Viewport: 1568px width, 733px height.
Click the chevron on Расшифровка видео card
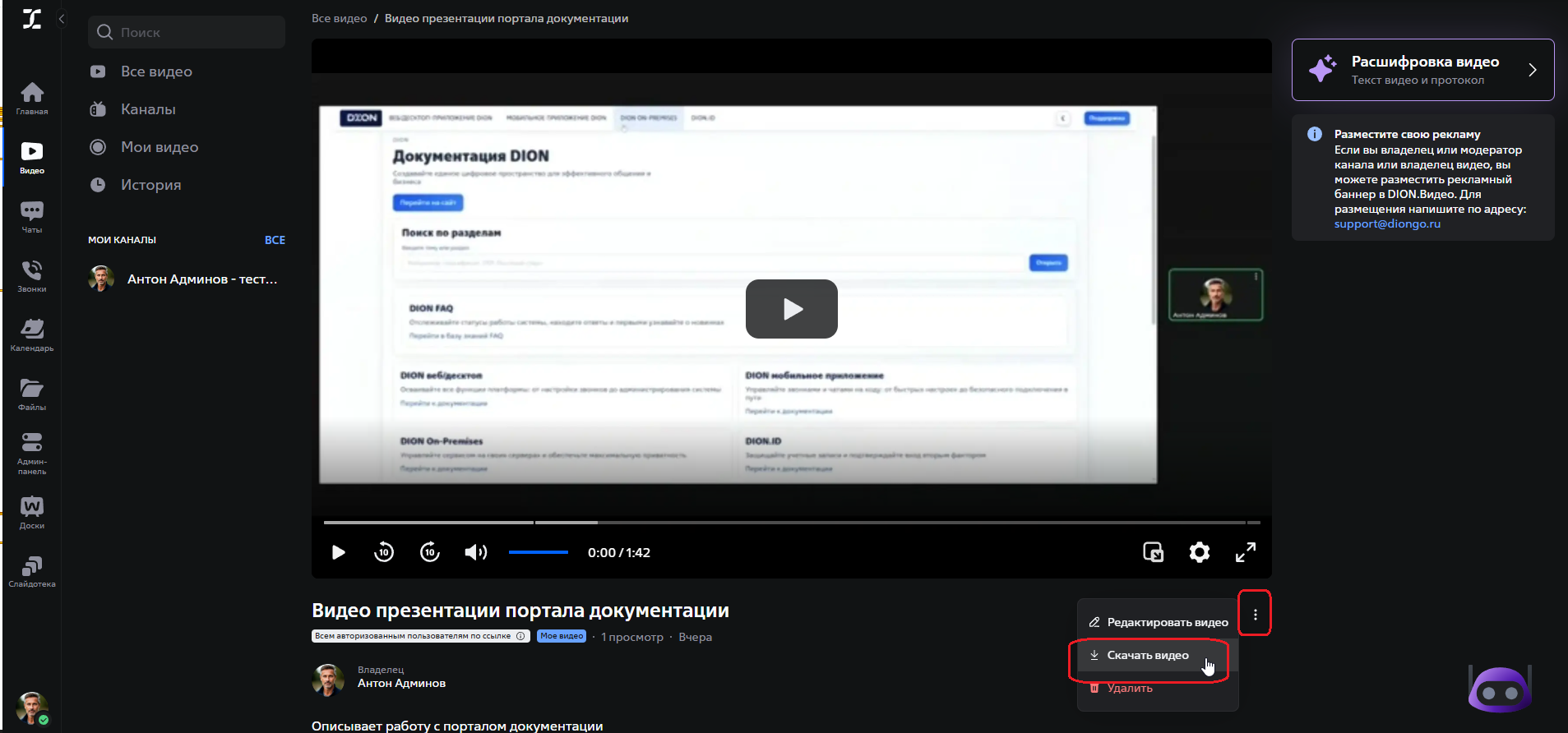click(x=1533, y=70)
